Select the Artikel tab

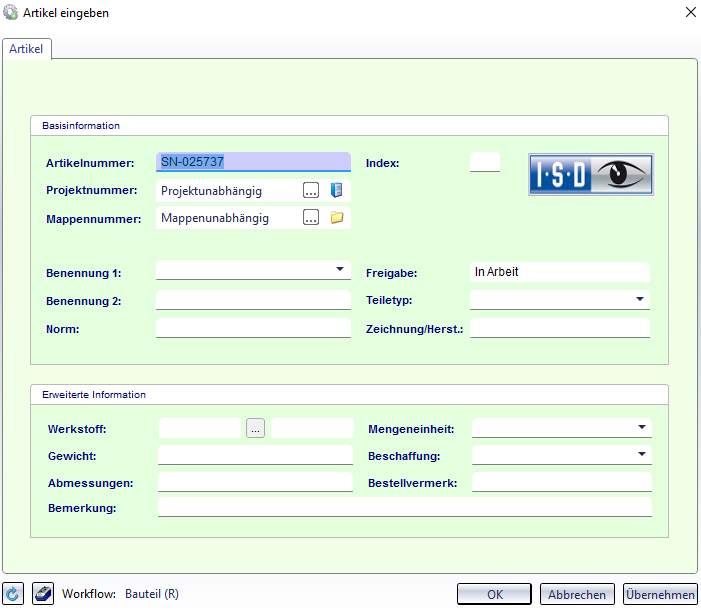26,49
